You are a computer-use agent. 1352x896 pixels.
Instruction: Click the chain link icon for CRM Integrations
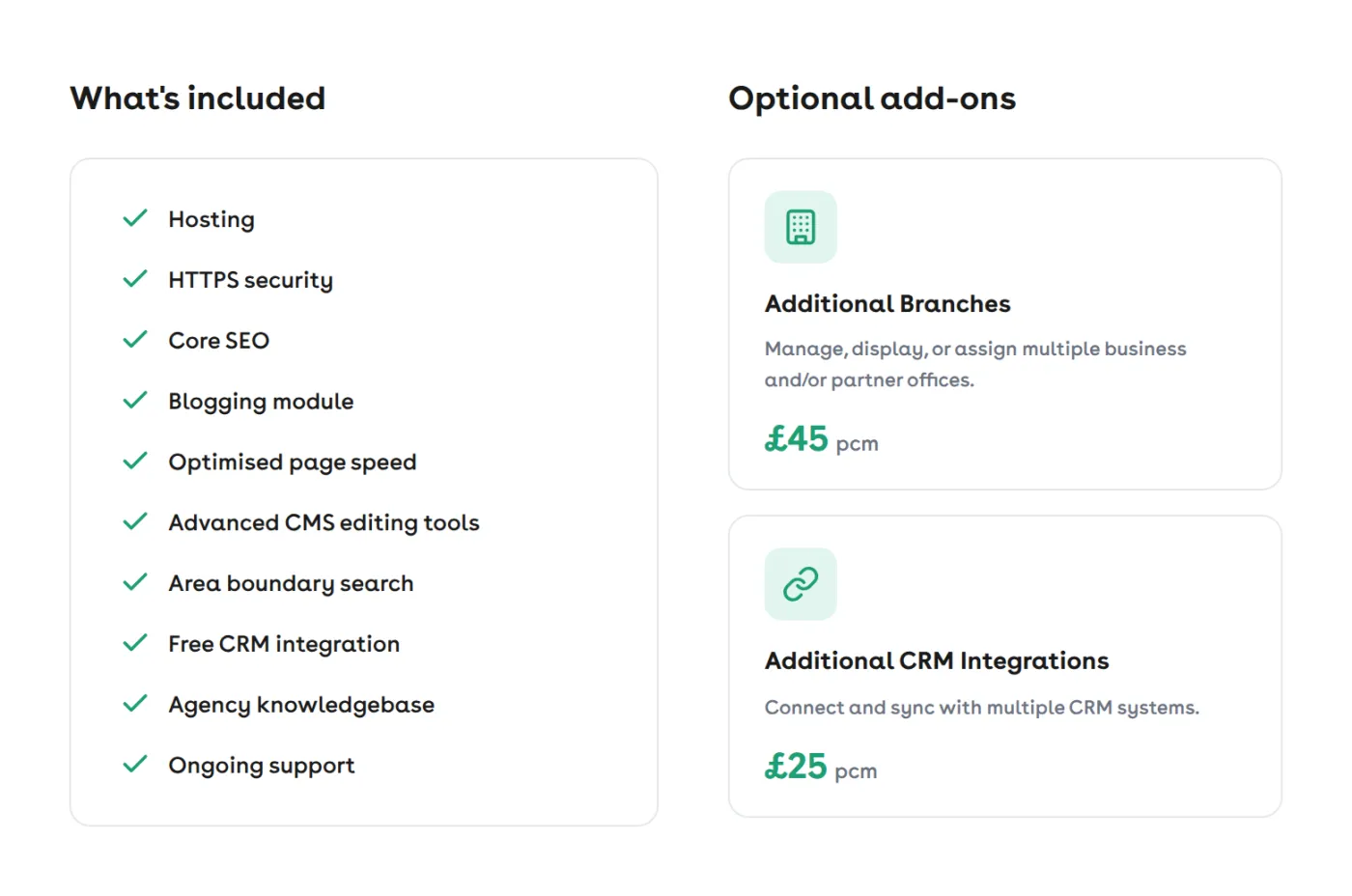click(x=801, y=584)
